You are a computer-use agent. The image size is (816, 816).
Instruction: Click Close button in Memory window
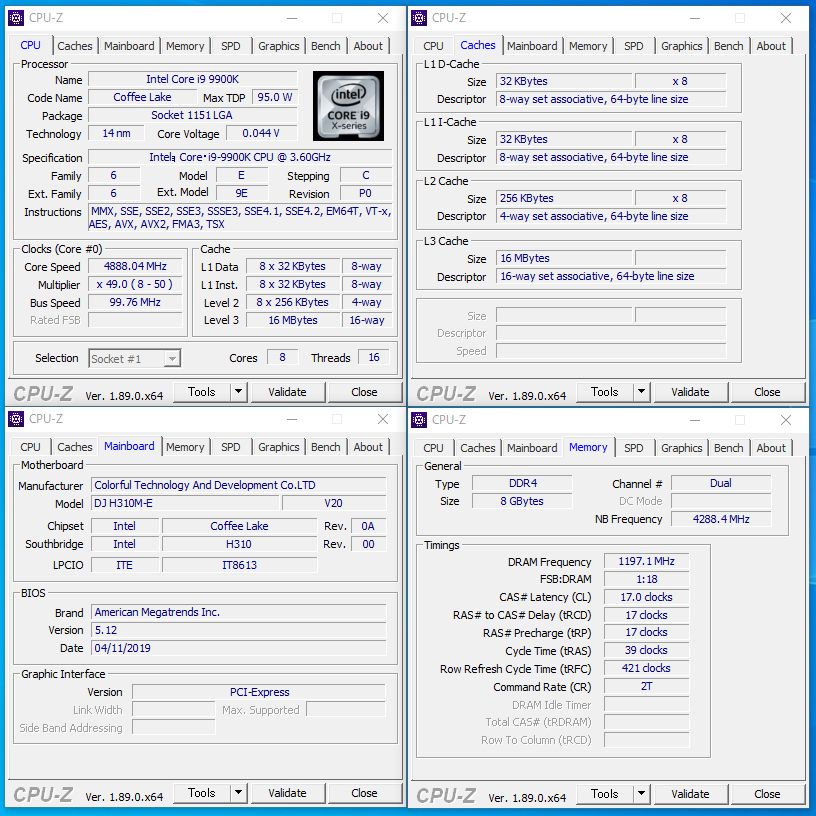[x=767, y=794]
